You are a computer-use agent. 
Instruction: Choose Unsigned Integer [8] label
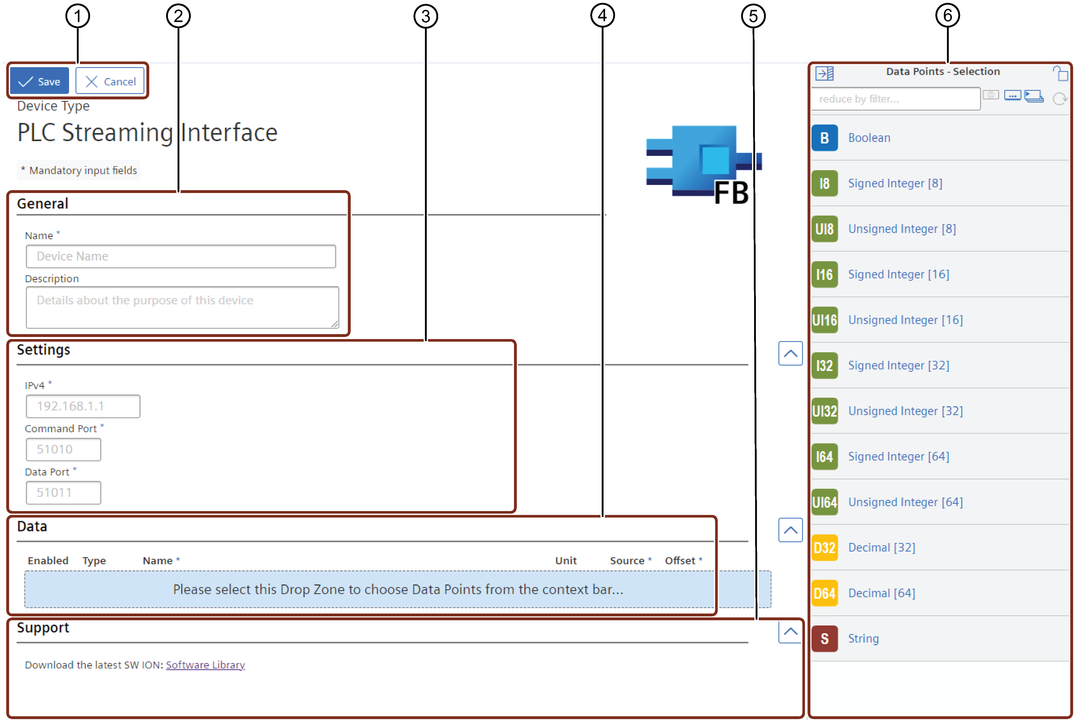(902, 229)
